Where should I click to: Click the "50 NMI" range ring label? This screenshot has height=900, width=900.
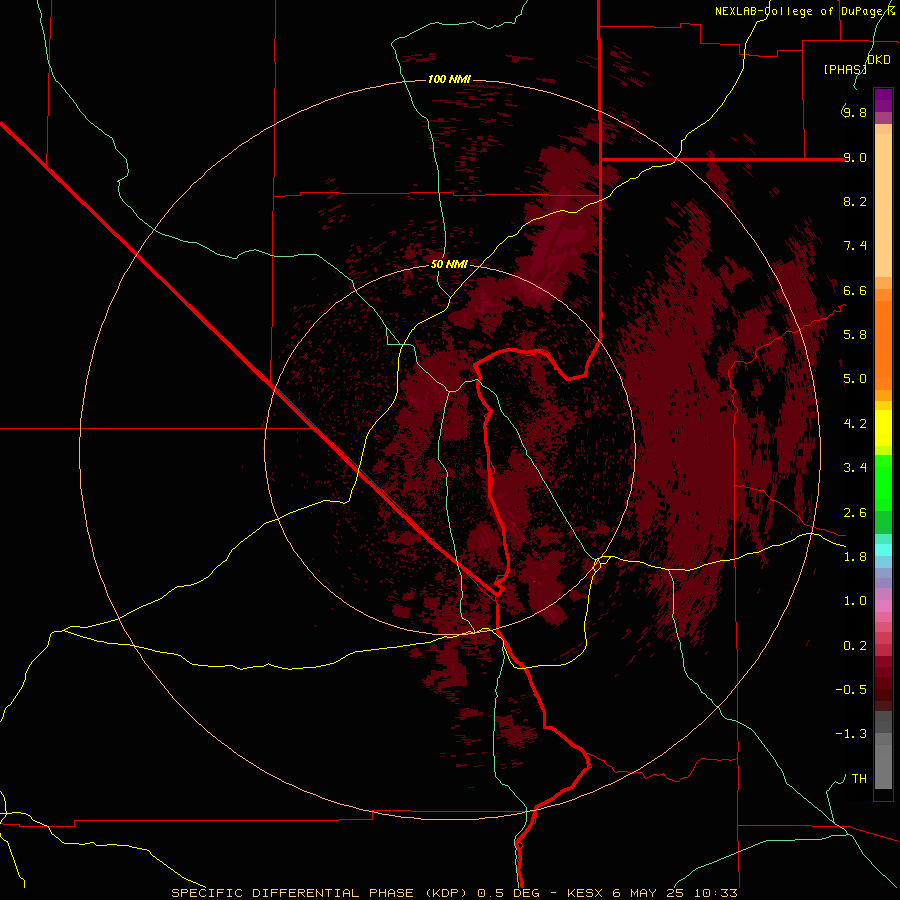tap(449, 264)
